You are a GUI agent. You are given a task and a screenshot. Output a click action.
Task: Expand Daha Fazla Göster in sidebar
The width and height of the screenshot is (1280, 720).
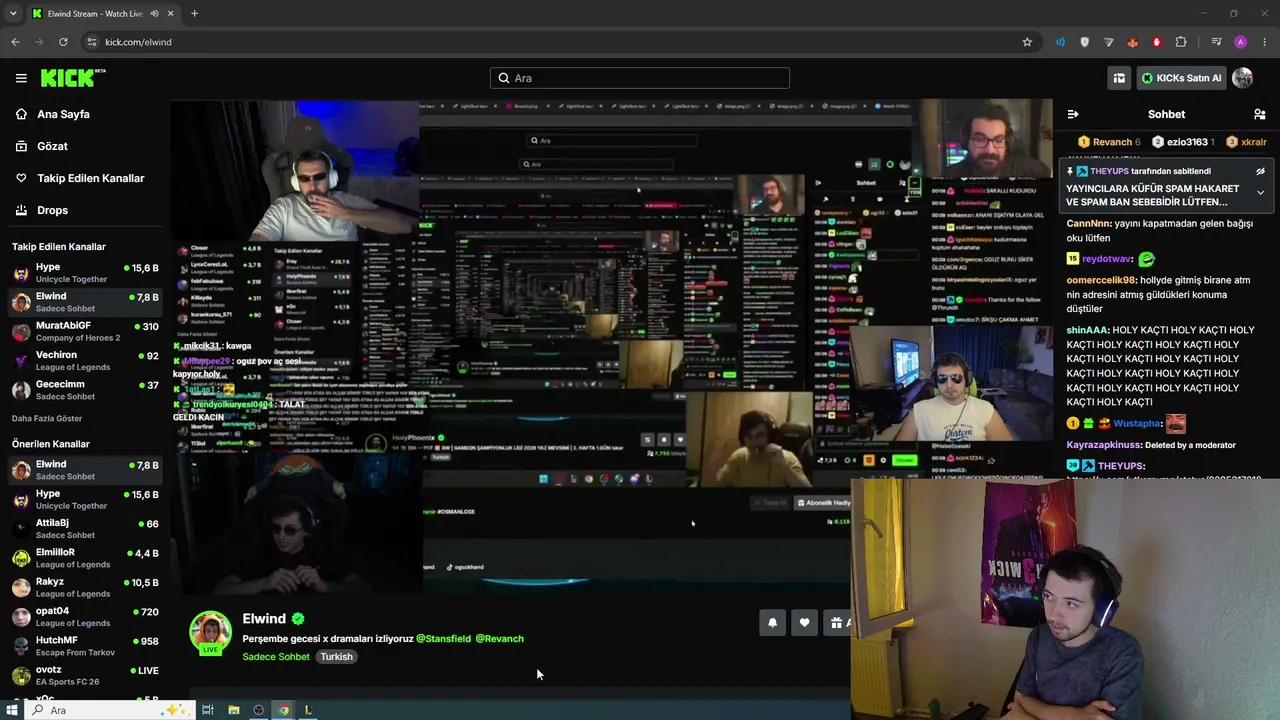coord(47,418)
